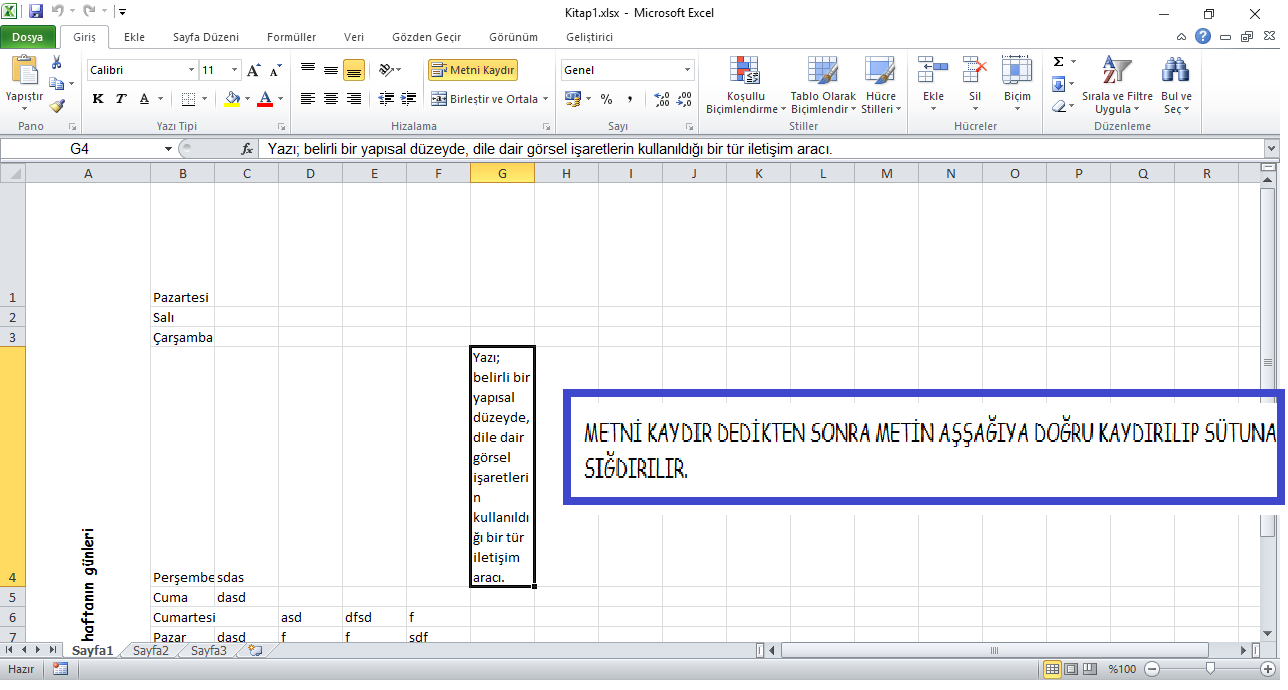
Task: Open the Geliştirici ribbon tab
Action: click(590, 37)
